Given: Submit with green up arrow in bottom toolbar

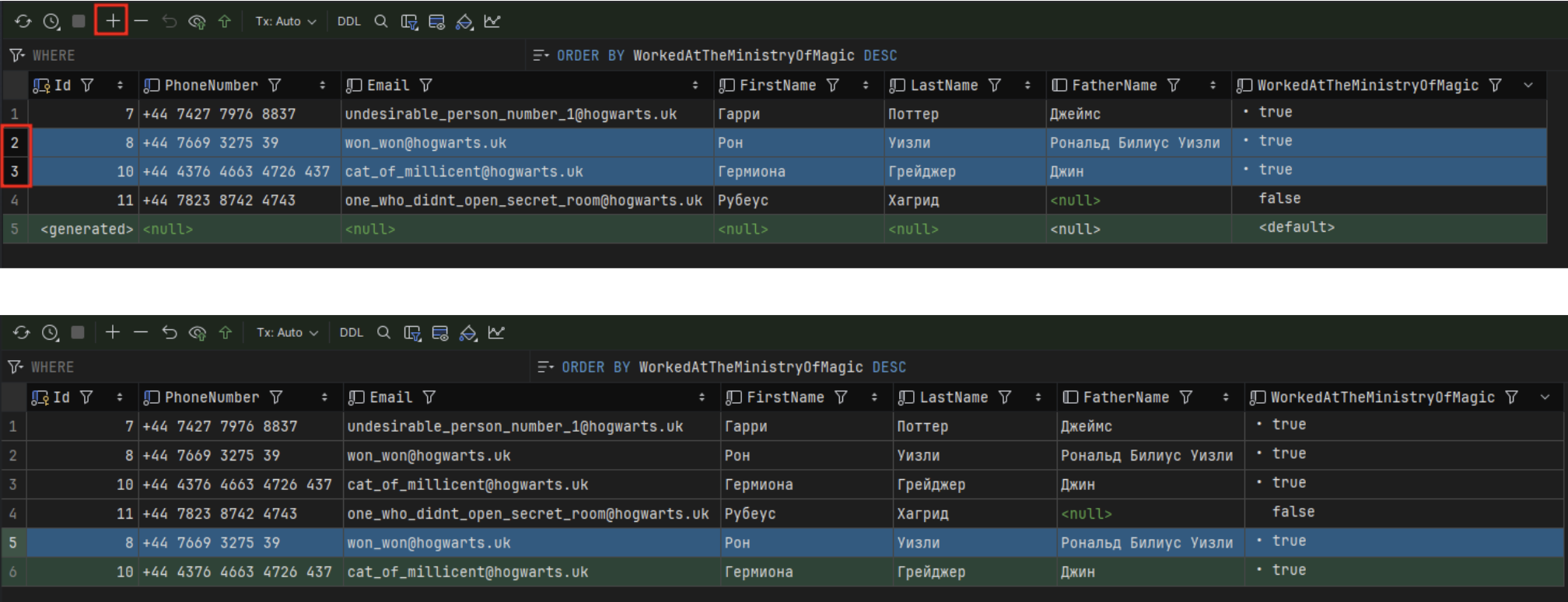Looking at the screenshot, I should pyautogui.click(x=226, y=333).
